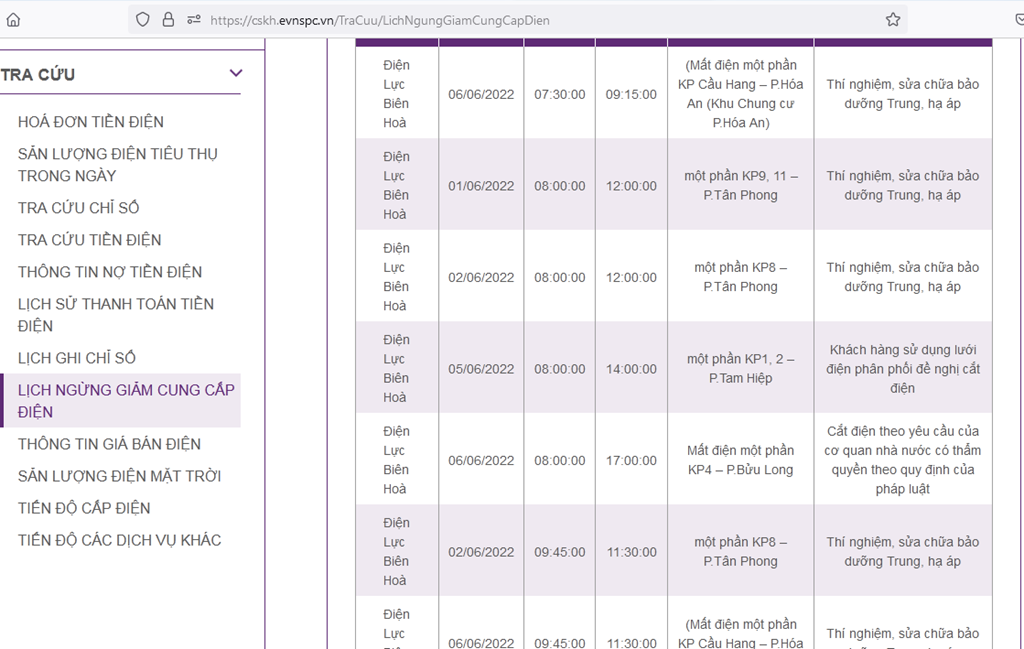Select LỊCH SỬ THANH TOÁN TIỀN ĐIỆN
This screenshot has width=1024, height=649.
tap(116, 315)
